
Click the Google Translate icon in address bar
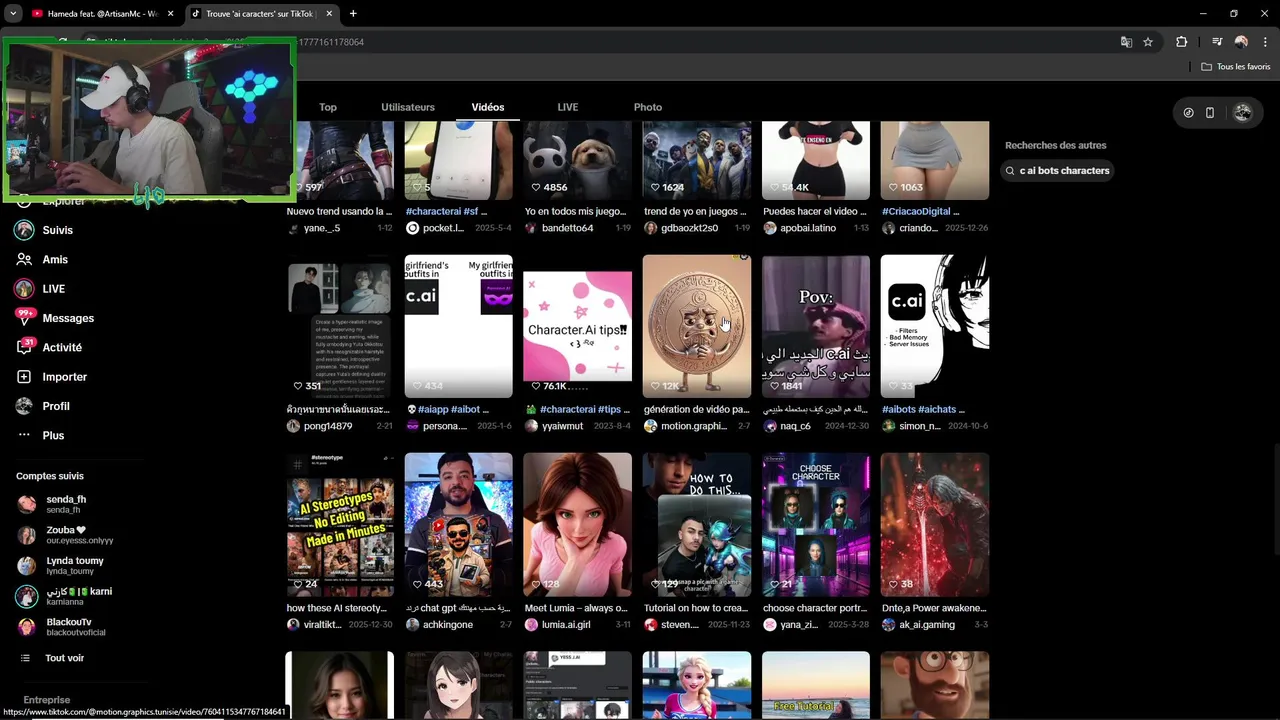(1126, 42)
